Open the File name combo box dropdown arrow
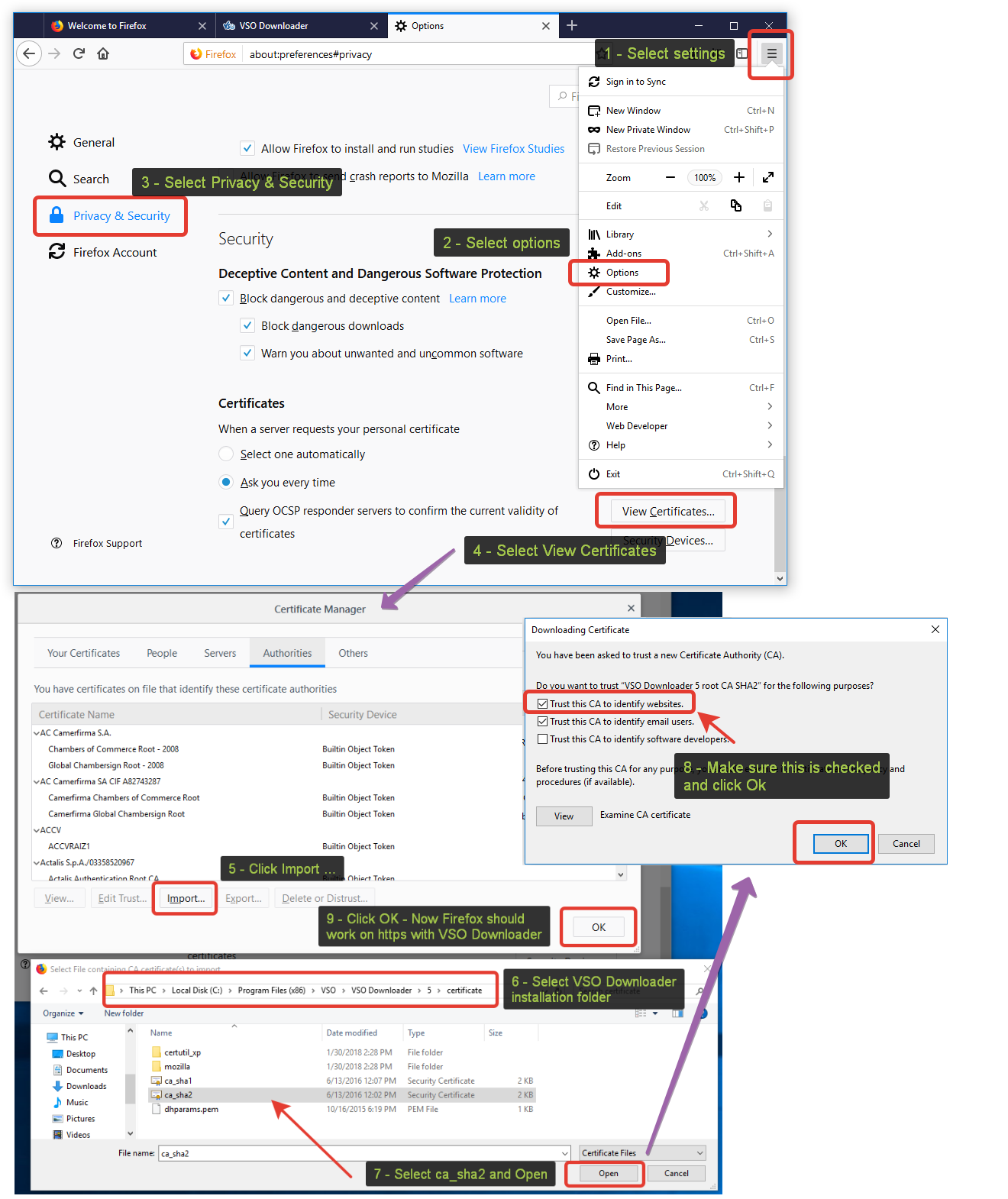 tap(565, 1153)
